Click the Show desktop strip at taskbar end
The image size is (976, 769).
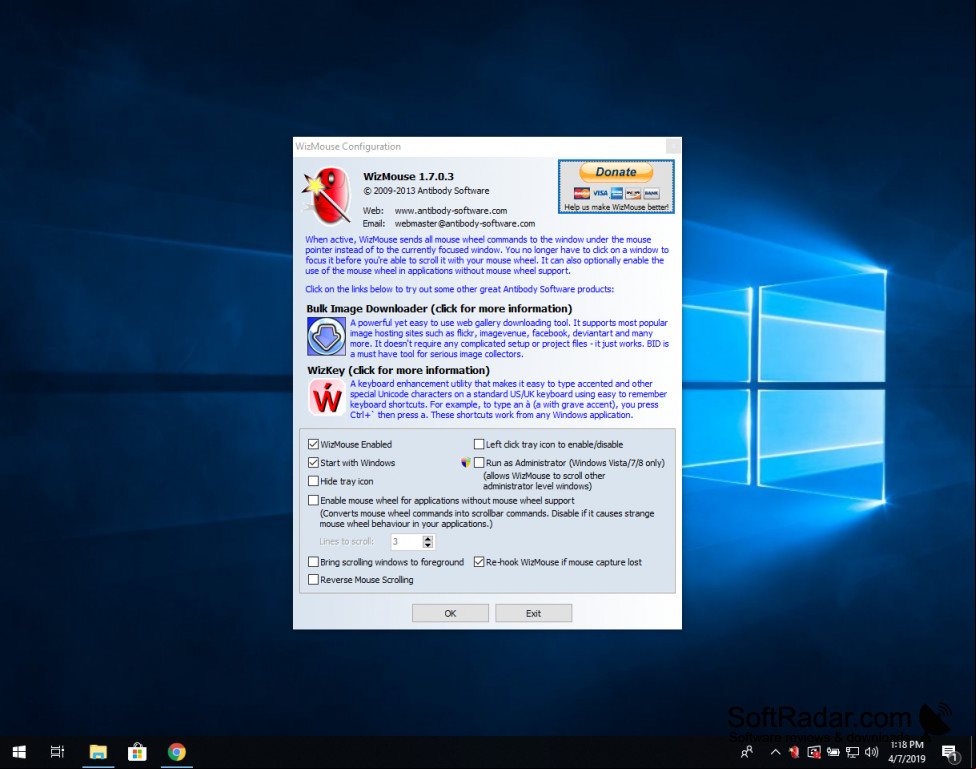coord(973,752)
